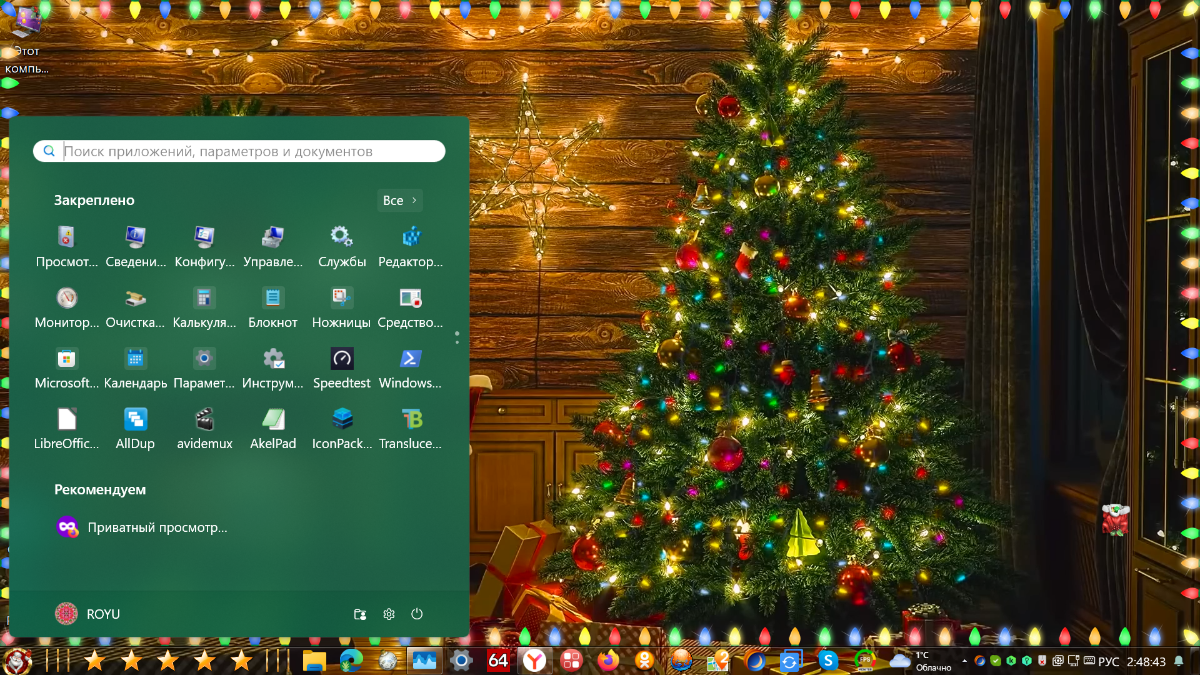Switch РУС input language in tray

tap(1108, 661)
